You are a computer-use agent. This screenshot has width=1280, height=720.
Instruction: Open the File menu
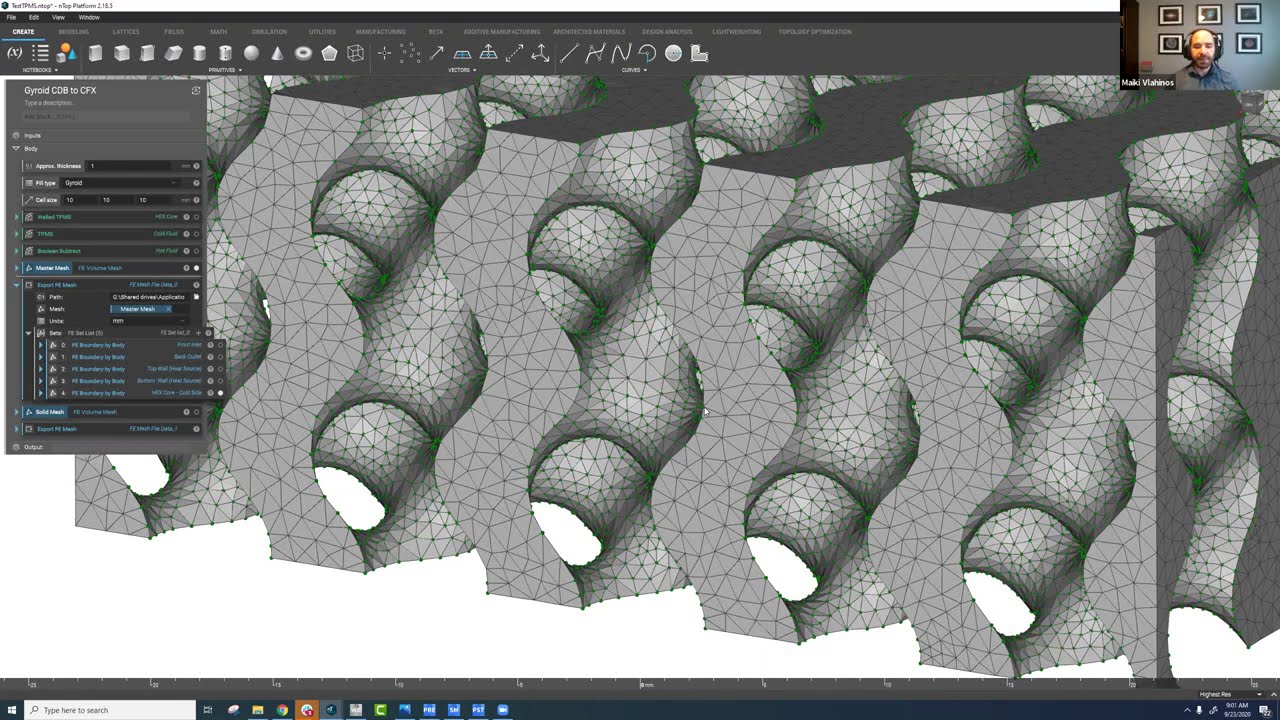tap(11, 17)
